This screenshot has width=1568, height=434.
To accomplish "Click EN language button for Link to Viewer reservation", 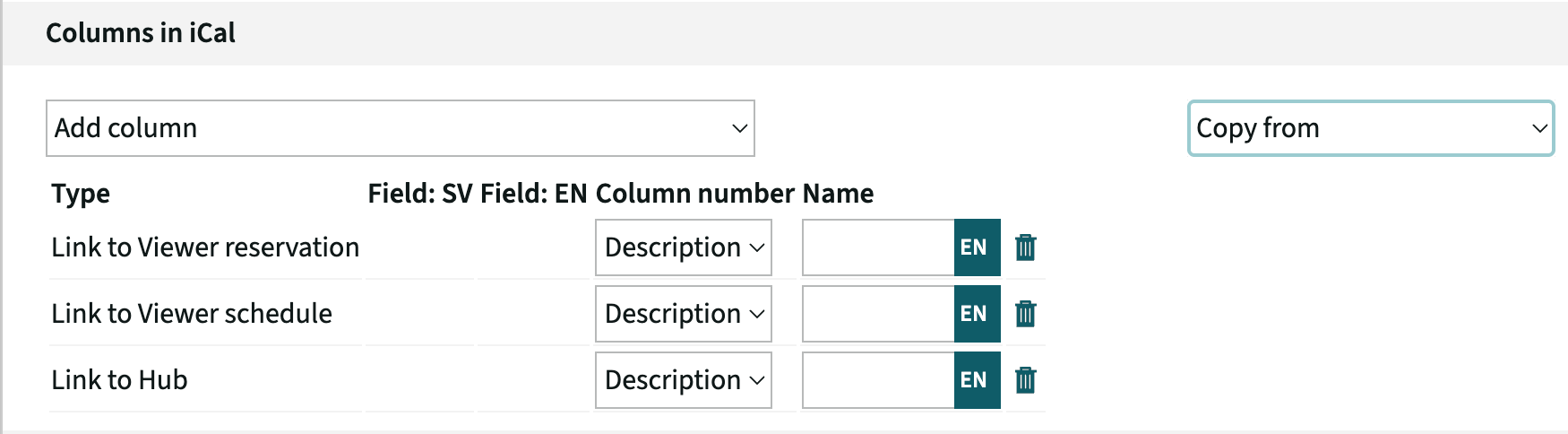I will [x=977, y=247].
